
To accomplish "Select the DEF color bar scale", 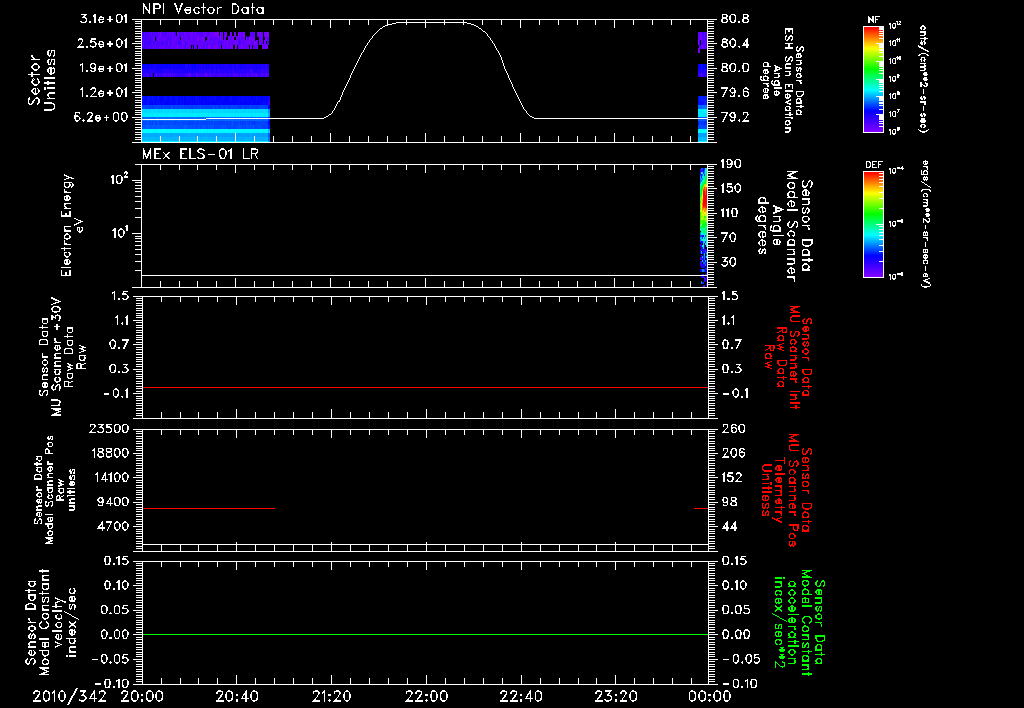I will (873, 224).
